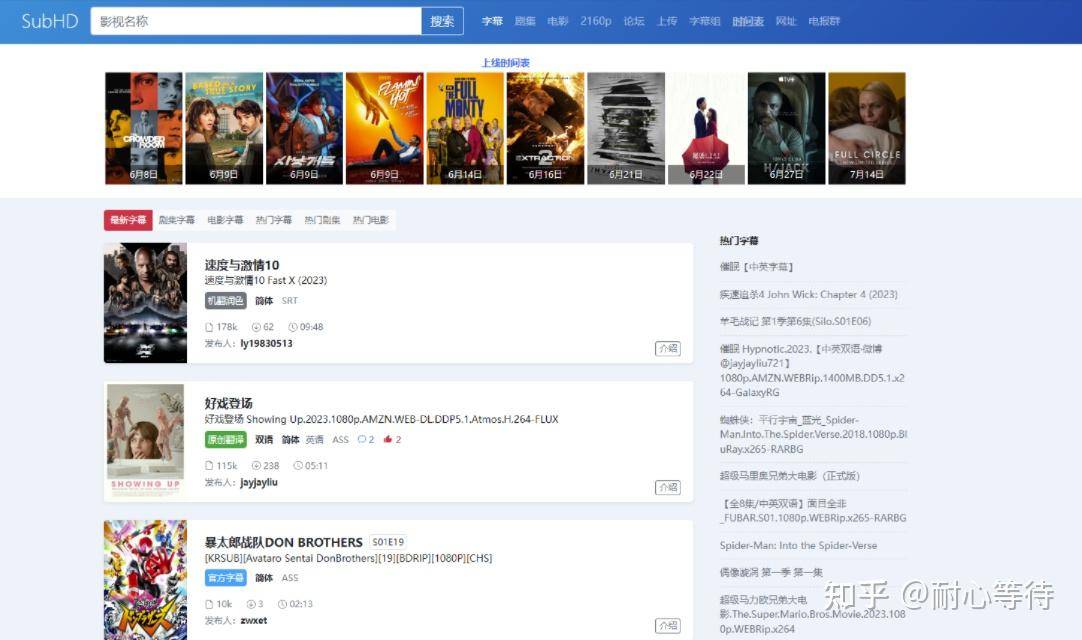Open the 暴太郎战队DON BROTHERS title link
Screen dimensions: 1082x640
[284, 542]
